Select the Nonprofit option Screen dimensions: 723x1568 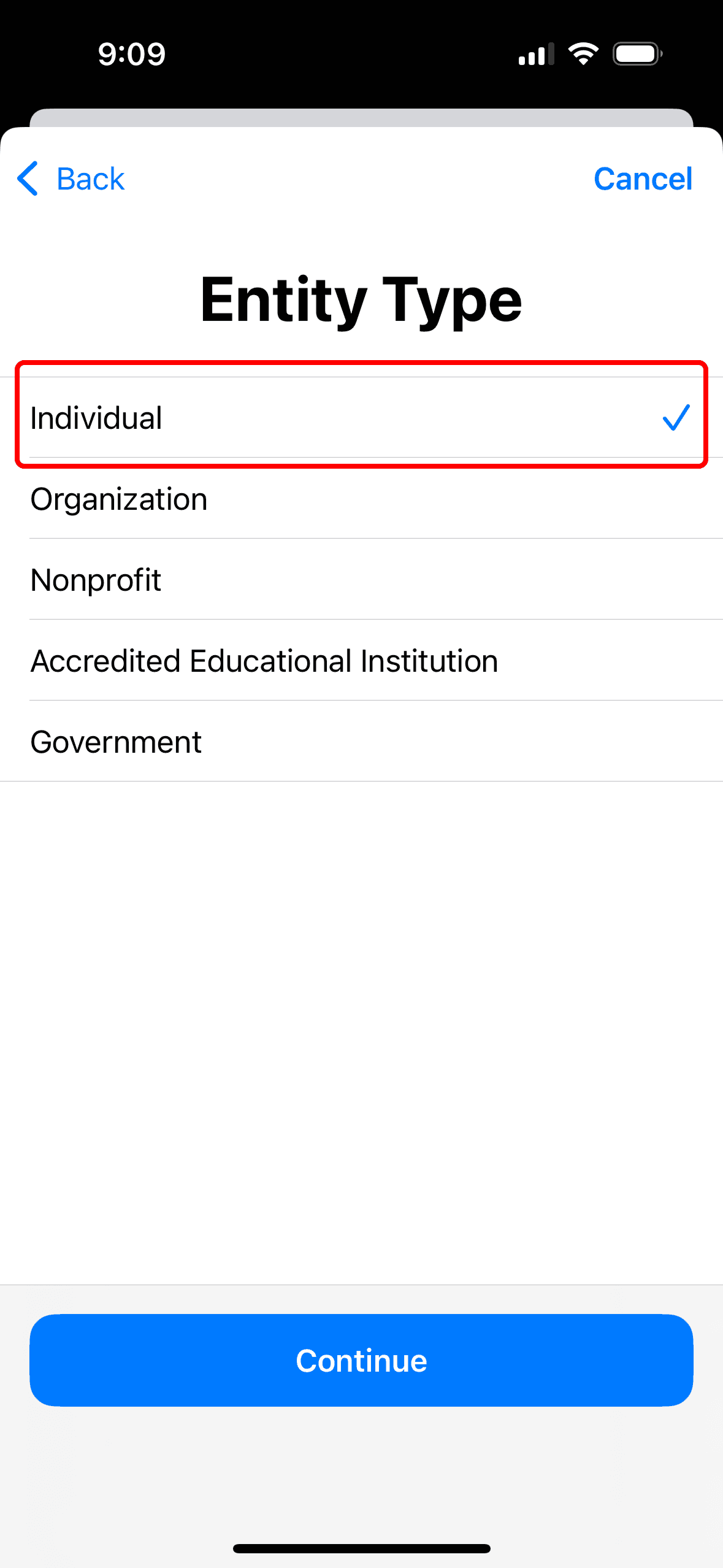tap(96, 580)
